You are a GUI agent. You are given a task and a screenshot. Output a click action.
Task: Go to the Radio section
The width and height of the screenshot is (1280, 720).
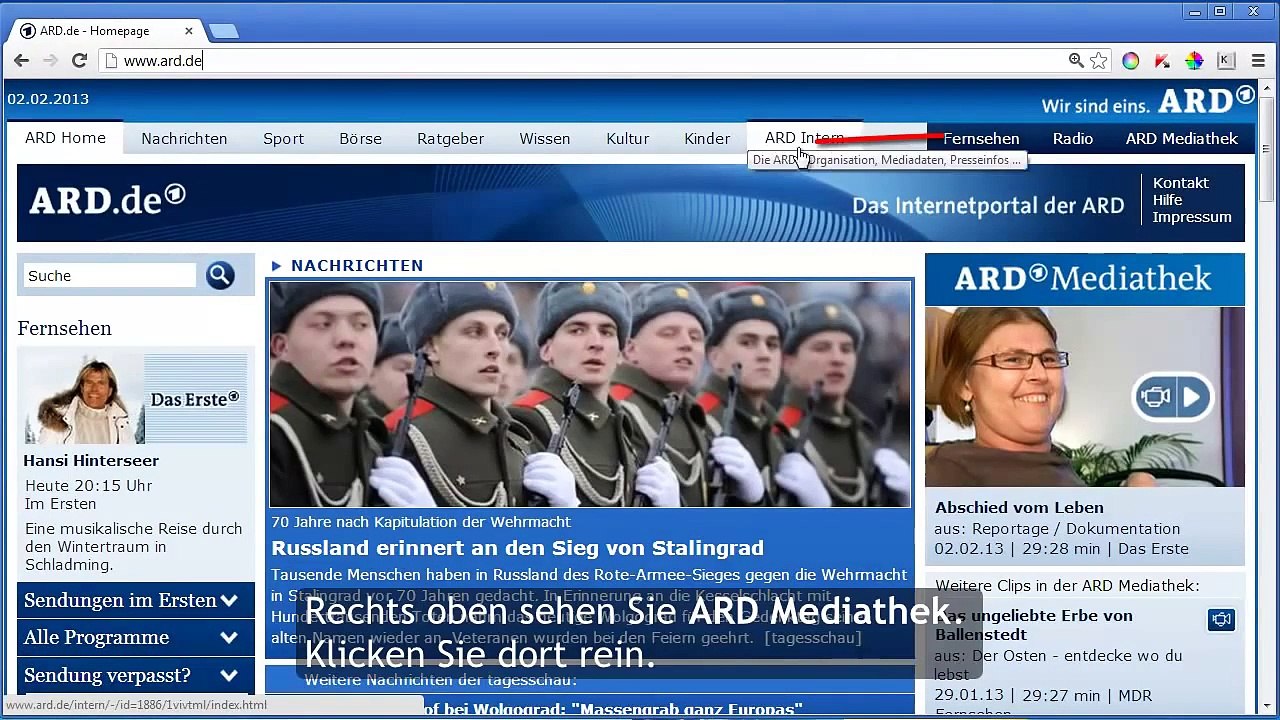point(1073,139)
